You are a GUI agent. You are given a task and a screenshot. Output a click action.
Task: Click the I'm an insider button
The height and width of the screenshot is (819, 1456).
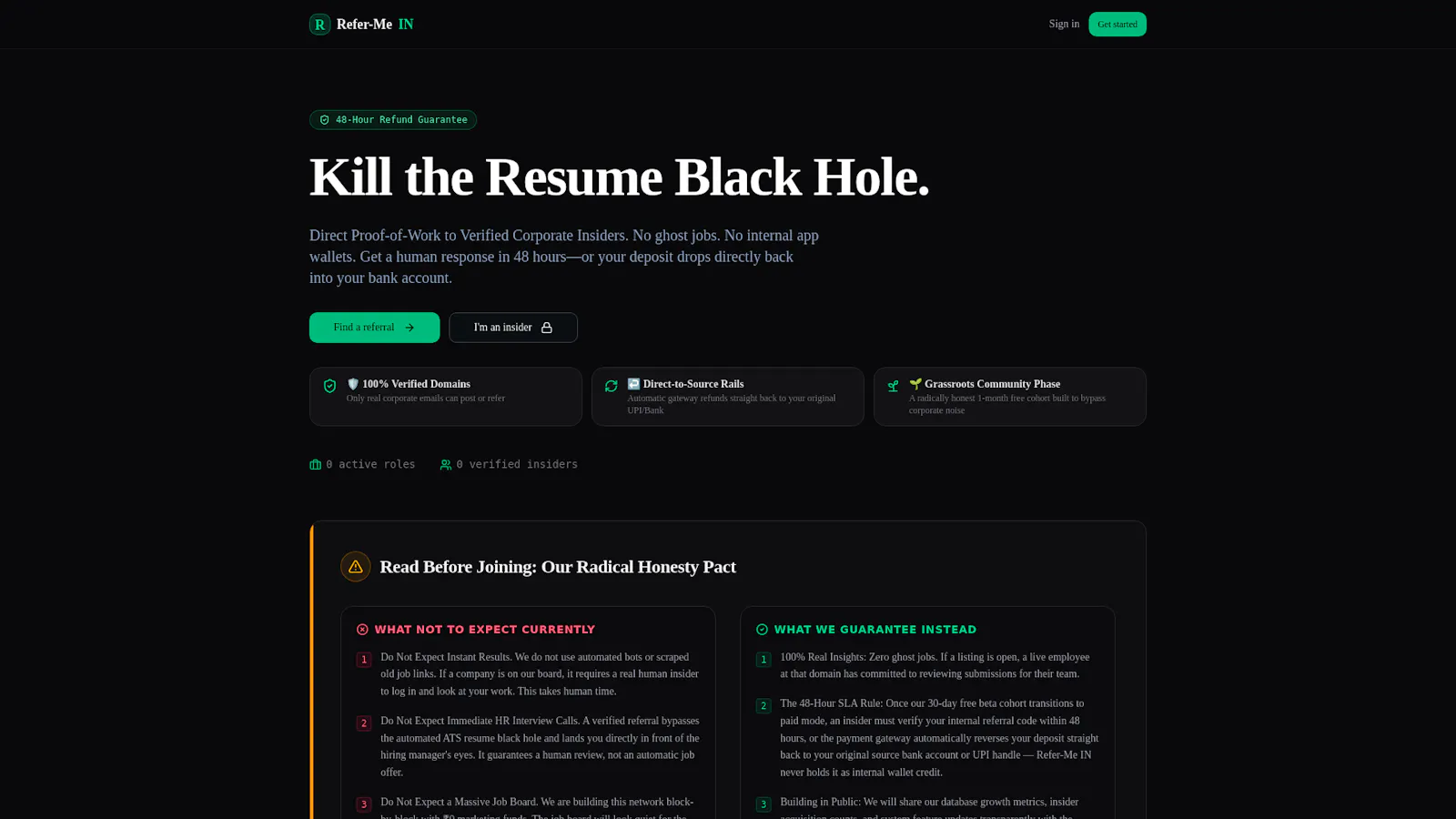pos(513,328)
